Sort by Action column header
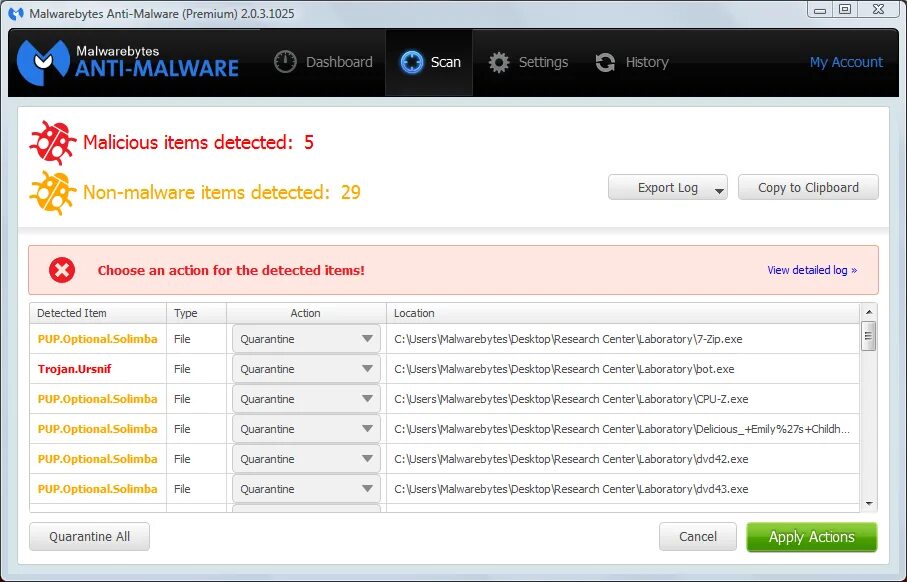 pyautogui.click(x=306, y=313)
